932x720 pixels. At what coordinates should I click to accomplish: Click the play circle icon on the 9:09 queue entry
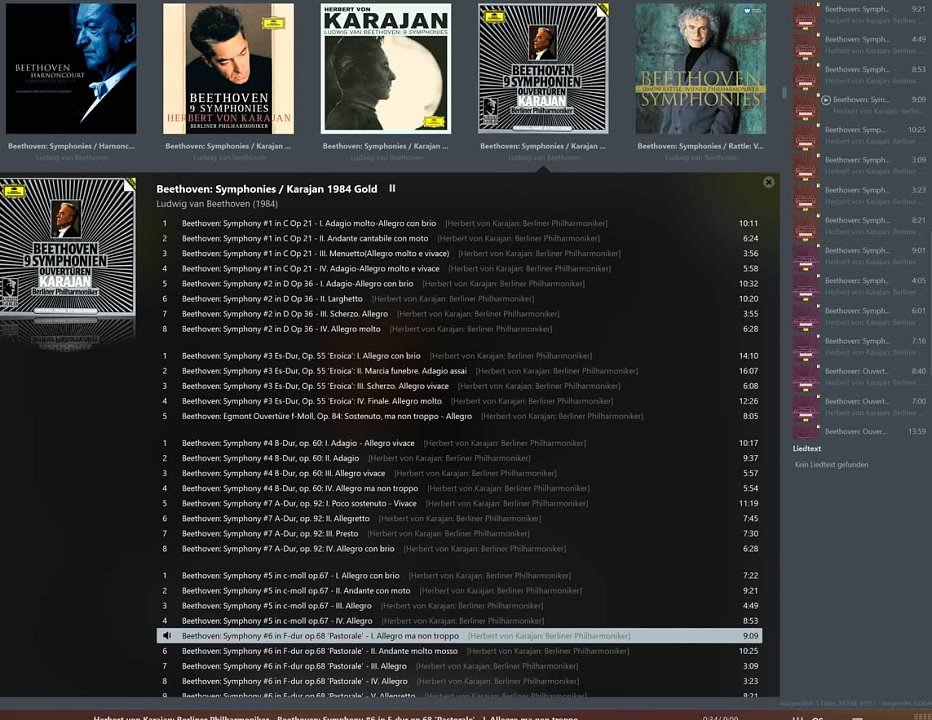click(826, 100)
